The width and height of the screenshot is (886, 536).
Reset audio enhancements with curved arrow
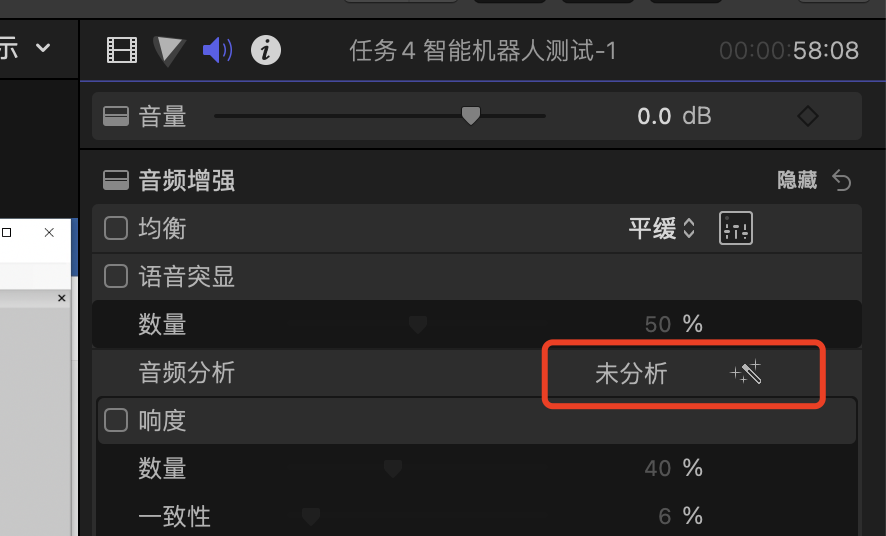[x=842, y=181]
